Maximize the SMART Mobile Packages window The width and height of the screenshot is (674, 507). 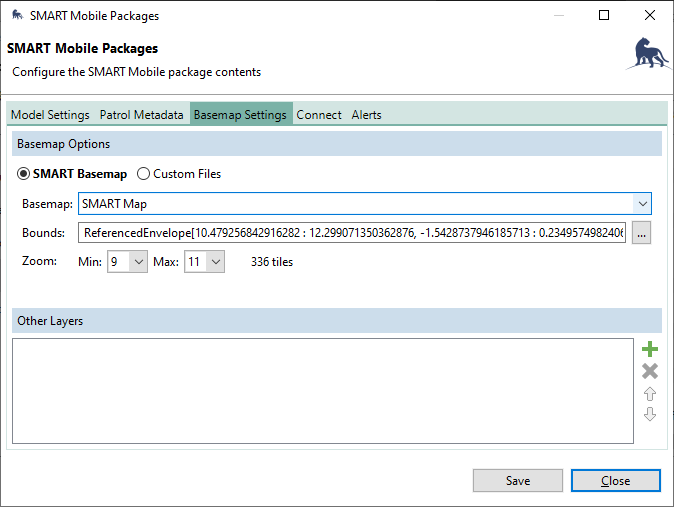[604, 16]
